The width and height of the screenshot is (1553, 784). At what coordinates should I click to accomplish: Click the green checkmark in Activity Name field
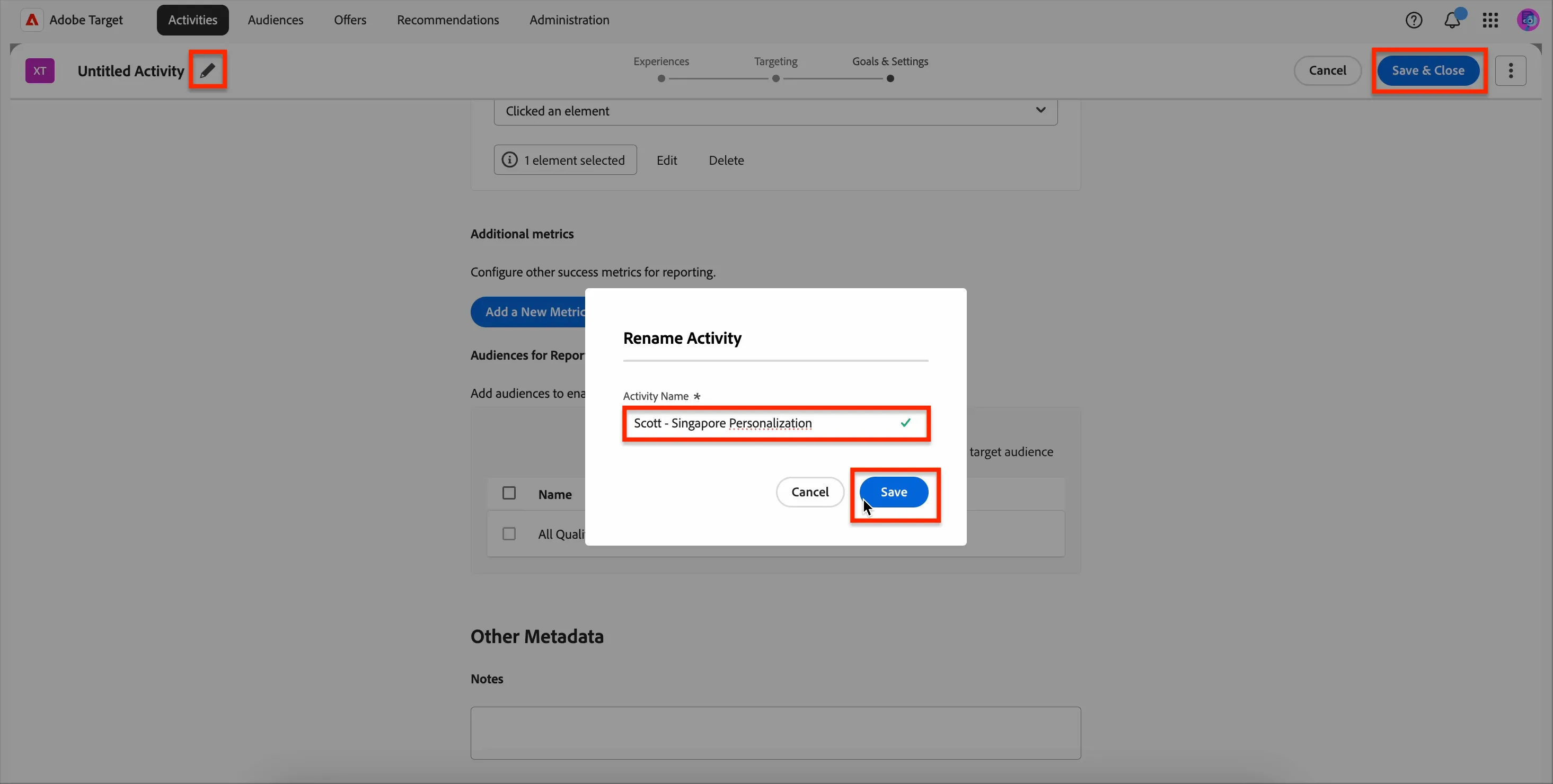point(905,423)
